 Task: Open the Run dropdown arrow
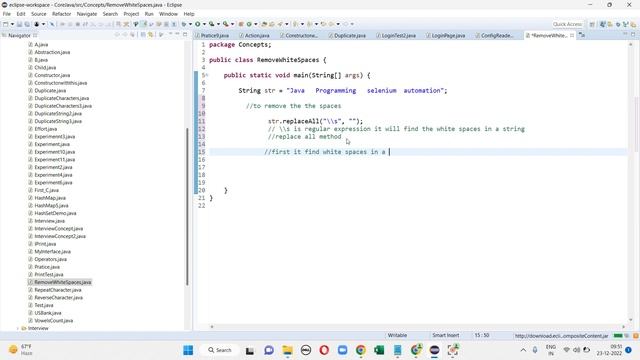click(204, 24)
